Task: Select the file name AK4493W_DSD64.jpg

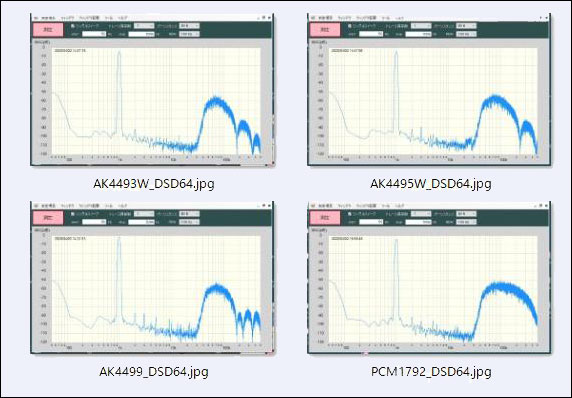Action: (x=154, y=184)
